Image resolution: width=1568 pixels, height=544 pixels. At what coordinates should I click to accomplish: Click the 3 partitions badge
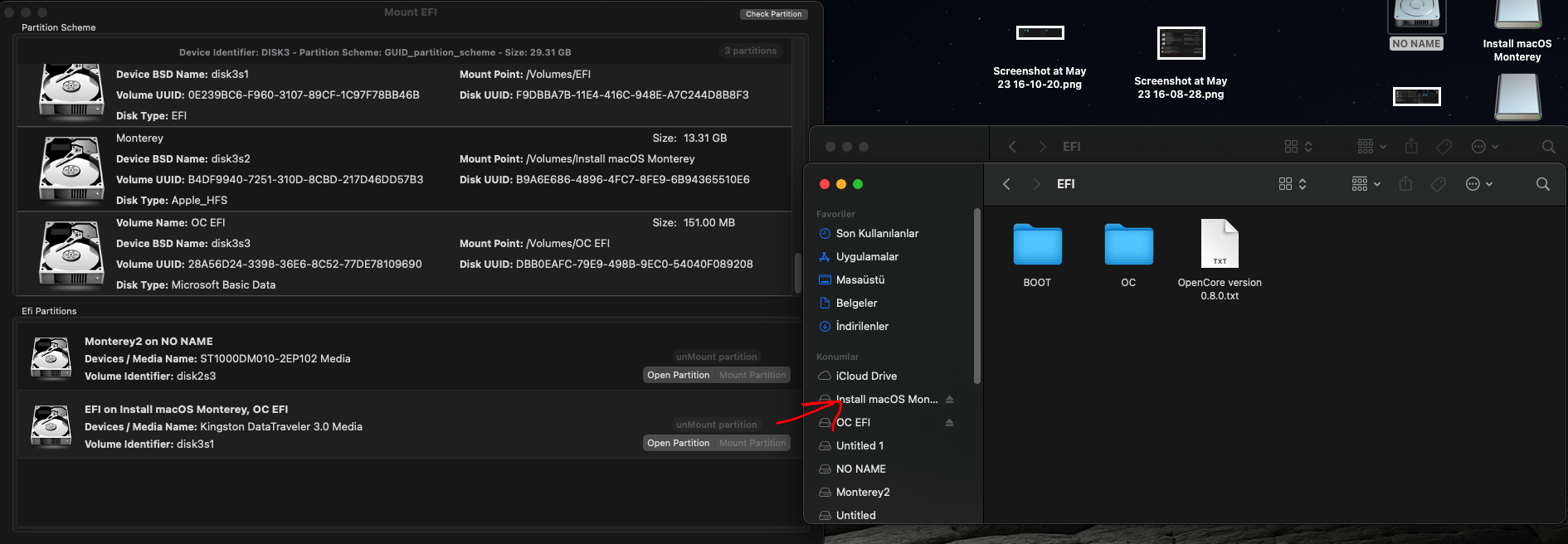tap(750, 51)
